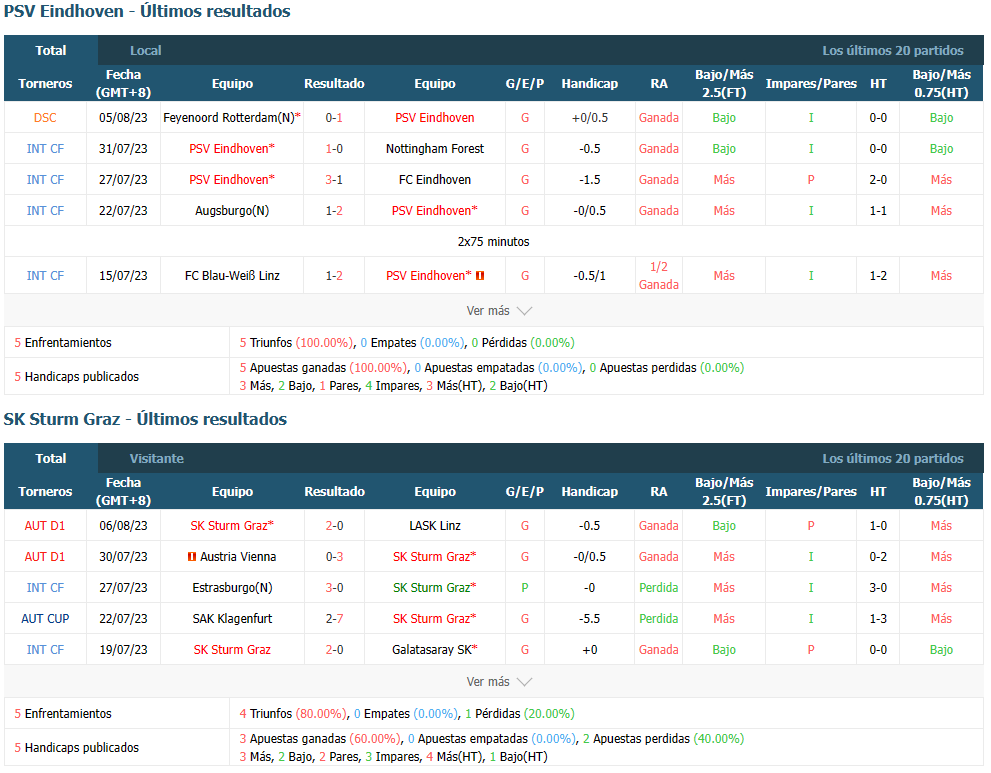Click red card icon next to PSV Eindhoven
The image size is (991, 773).
click(480, 276)
